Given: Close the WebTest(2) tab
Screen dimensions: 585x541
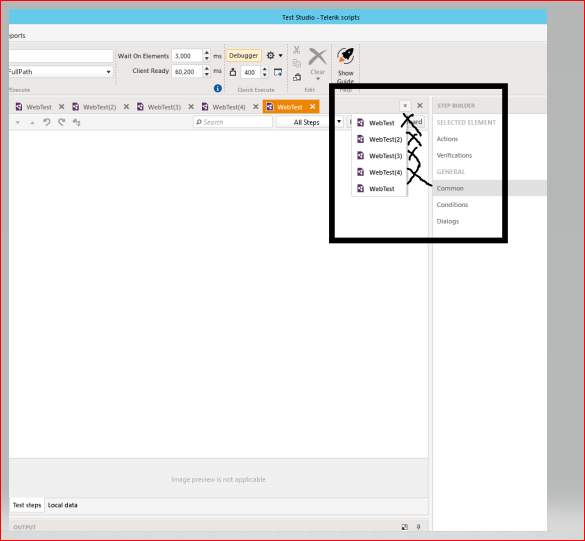Looking at the screenshot, I should (x=126, y=107).
